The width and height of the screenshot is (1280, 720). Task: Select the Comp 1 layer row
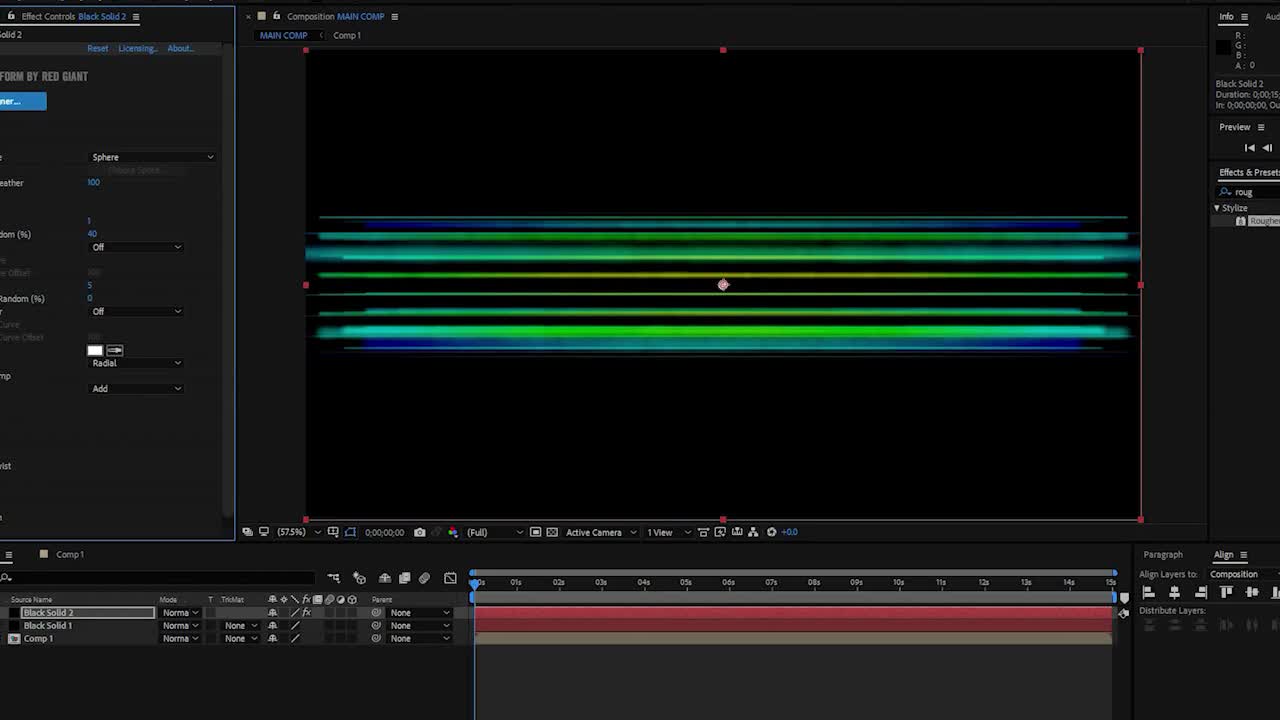38,639
